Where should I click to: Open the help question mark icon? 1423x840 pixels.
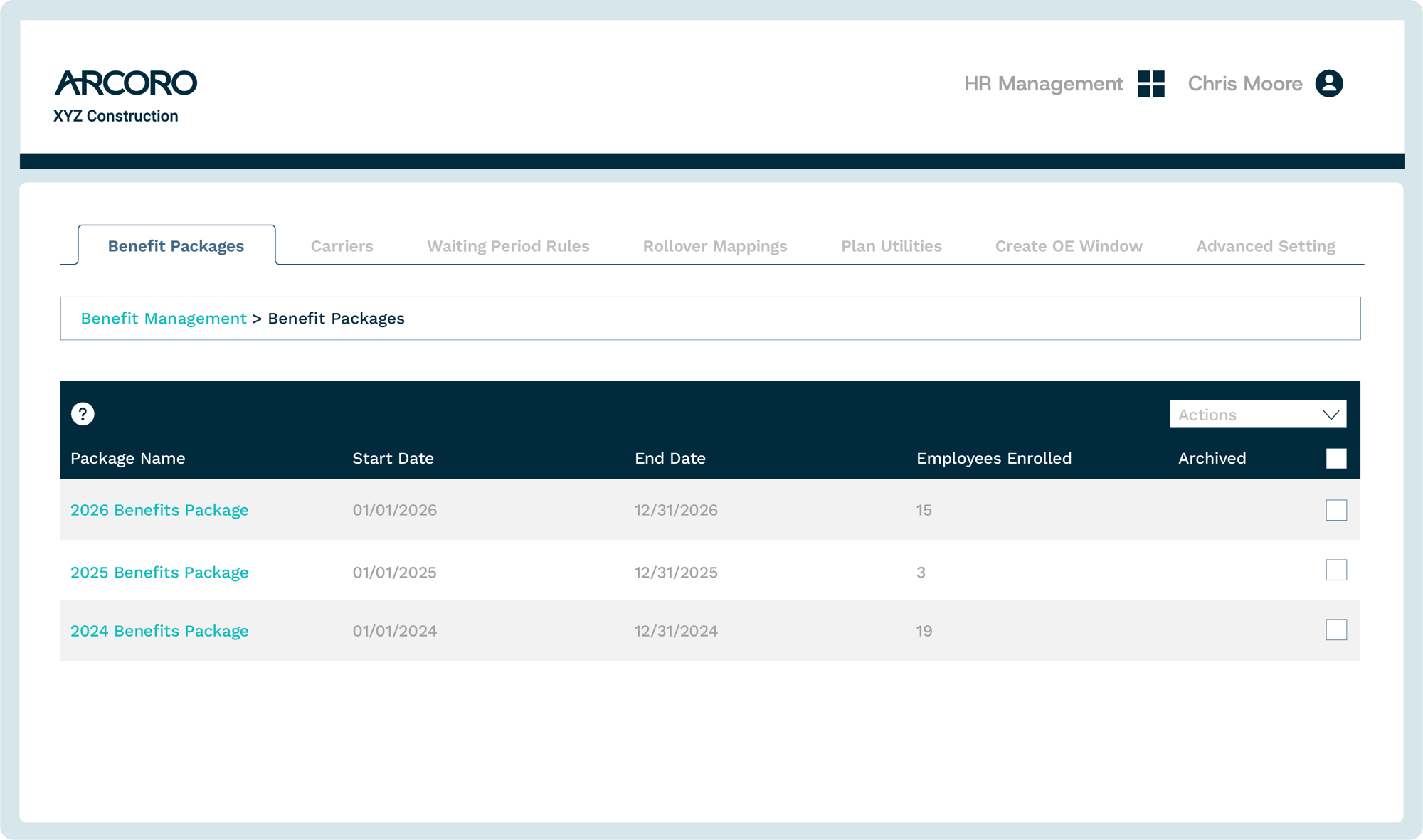point(83,414)
